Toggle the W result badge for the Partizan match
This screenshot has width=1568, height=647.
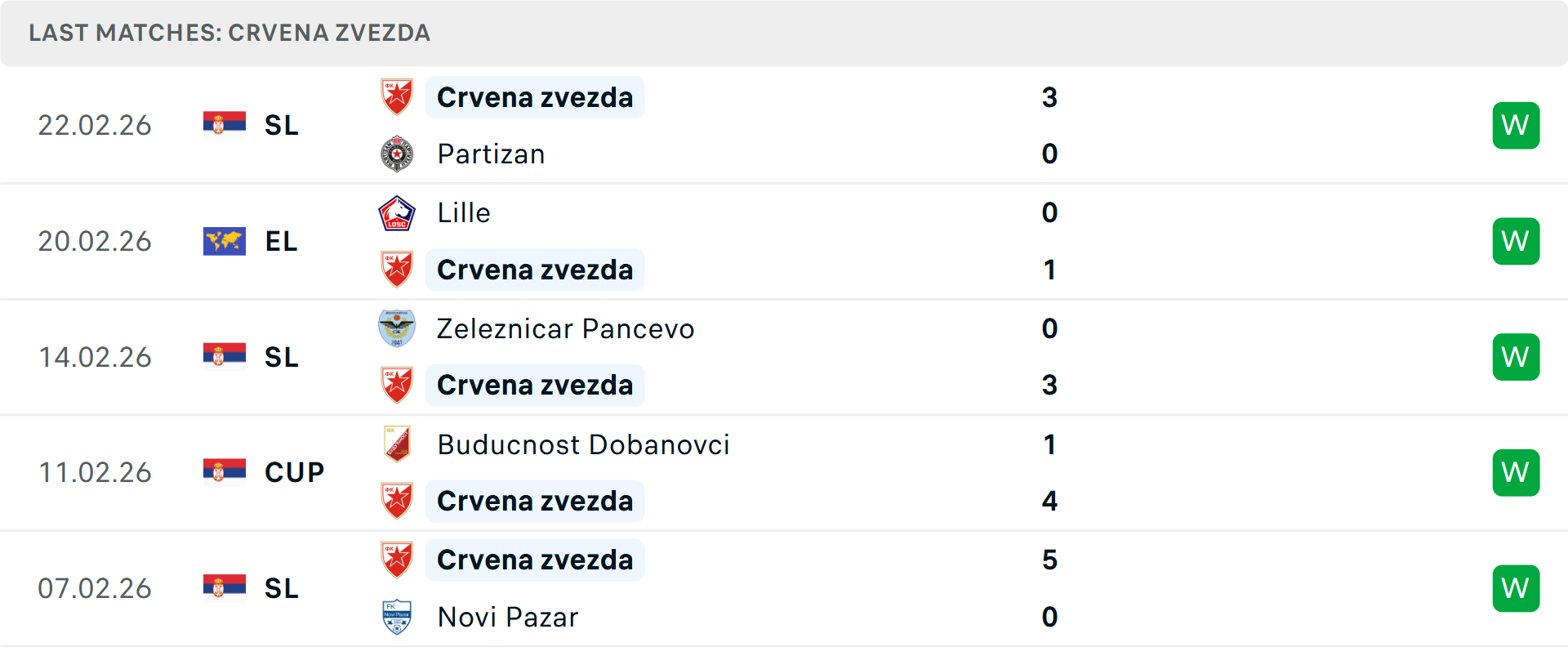(1516, 125)
